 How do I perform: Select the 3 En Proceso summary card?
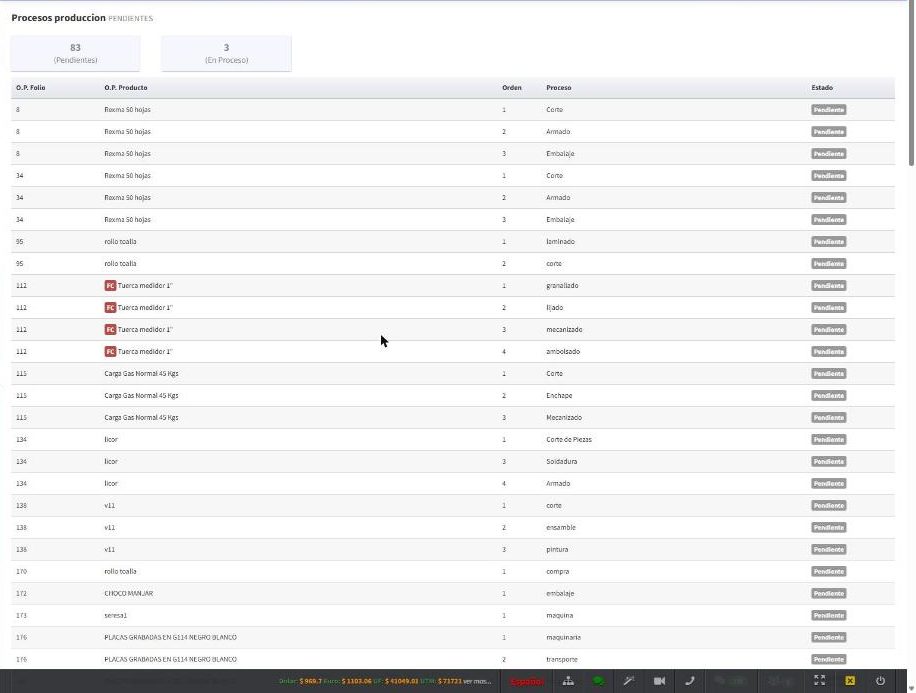(226, 53)
